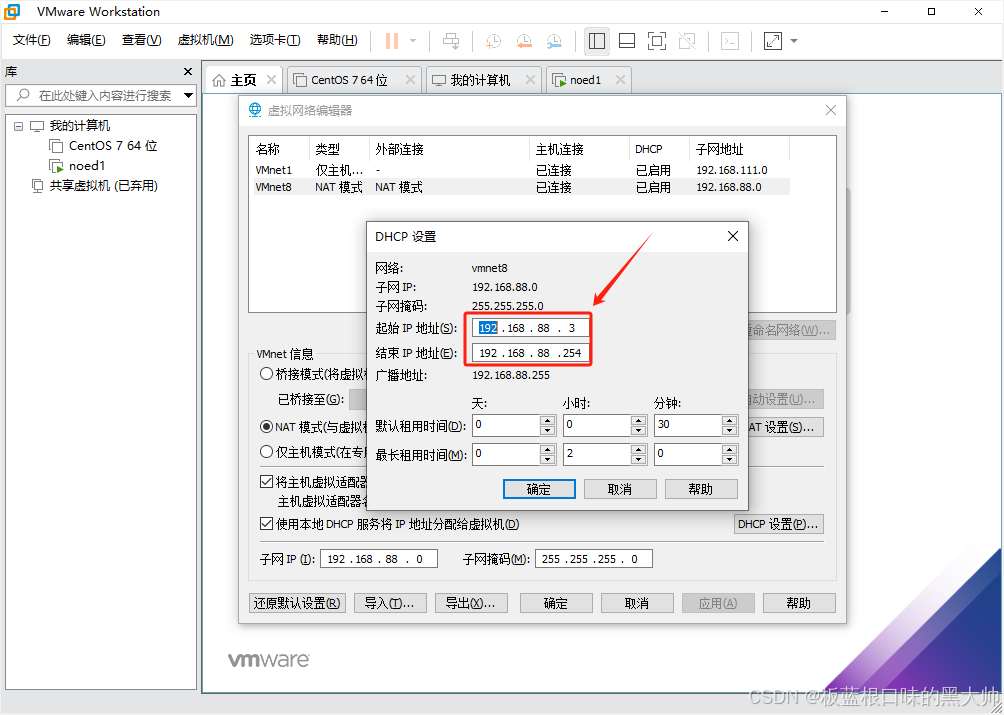Image resolution: width=1004 pixels, height=715 pixels.
Task: Click 取消 in the DHCP 设置 dialog
Action: [x=620, y=489]
